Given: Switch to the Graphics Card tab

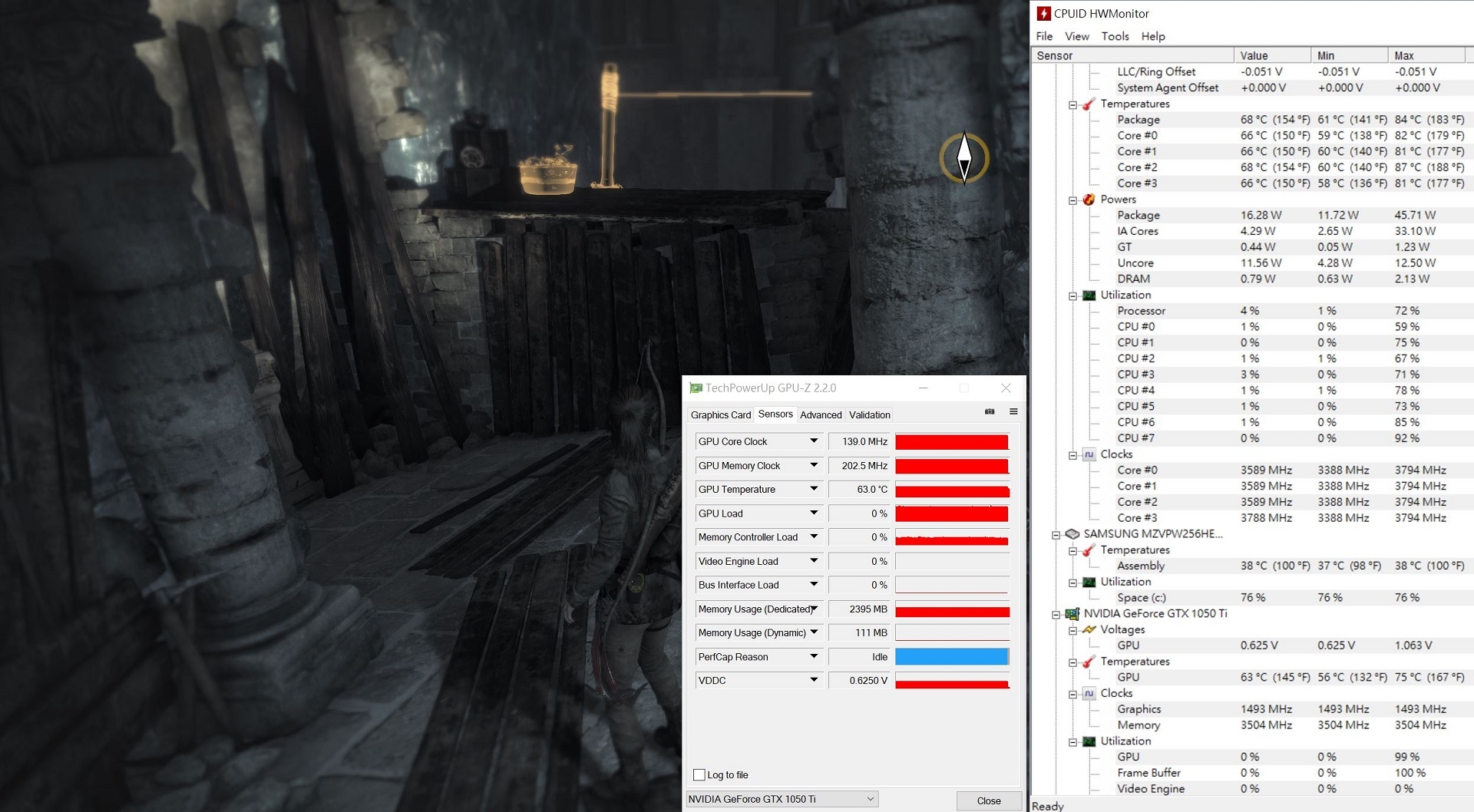Looking at the screenshot, I should [720, 414].
